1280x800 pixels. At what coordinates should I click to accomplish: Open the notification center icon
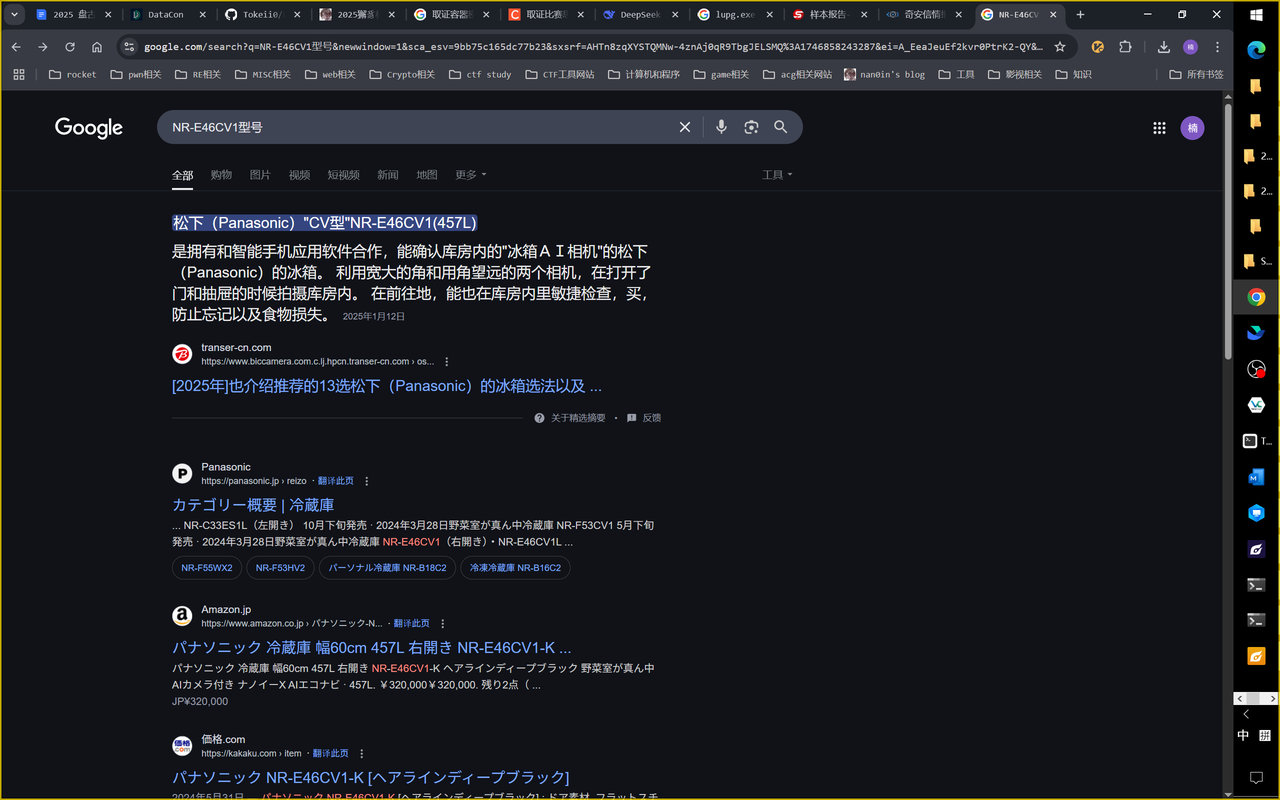[x=1256, y=777]
